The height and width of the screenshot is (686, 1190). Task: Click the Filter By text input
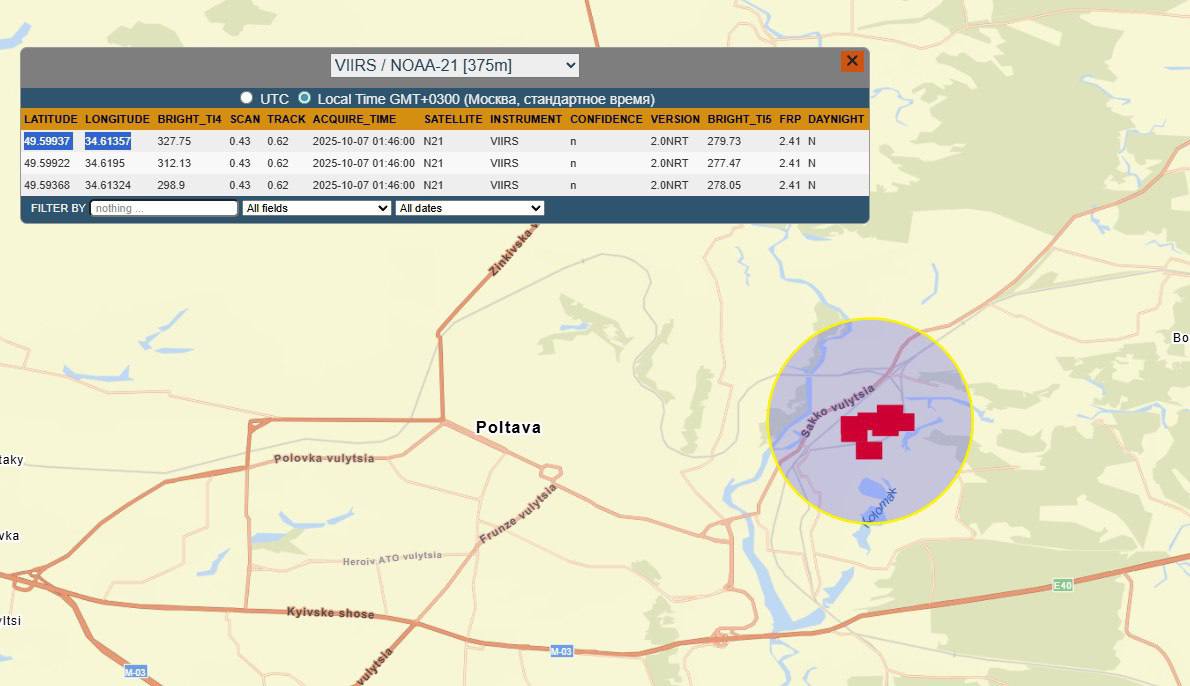pyautogui.click(x=164, y=208)
